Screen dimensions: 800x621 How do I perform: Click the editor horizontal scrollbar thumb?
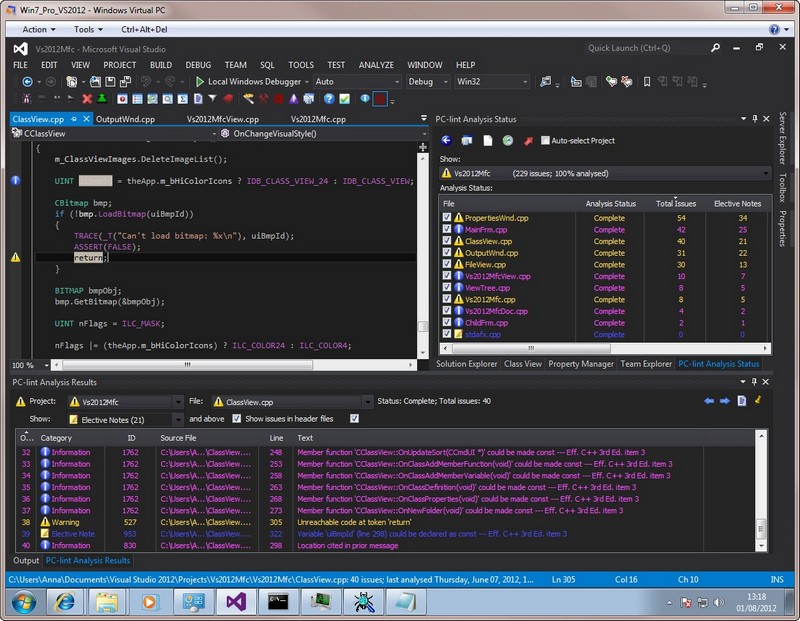pyautogui.click(x=187, y=365)
